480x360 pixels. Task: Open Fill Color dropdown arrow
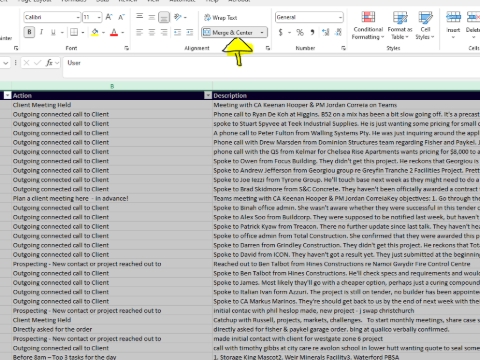pos(103,33)
